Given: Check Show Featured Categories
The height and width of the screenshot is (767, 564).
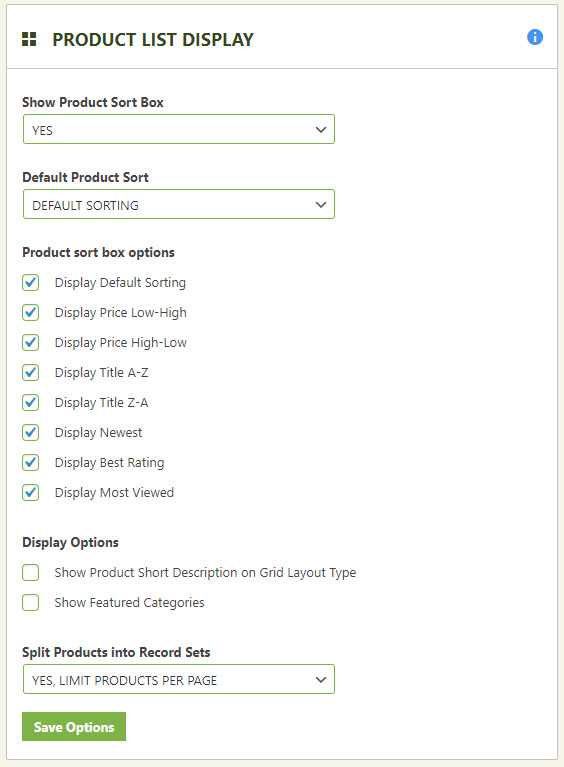Looking at the screenshot, I should click(30, 602).
